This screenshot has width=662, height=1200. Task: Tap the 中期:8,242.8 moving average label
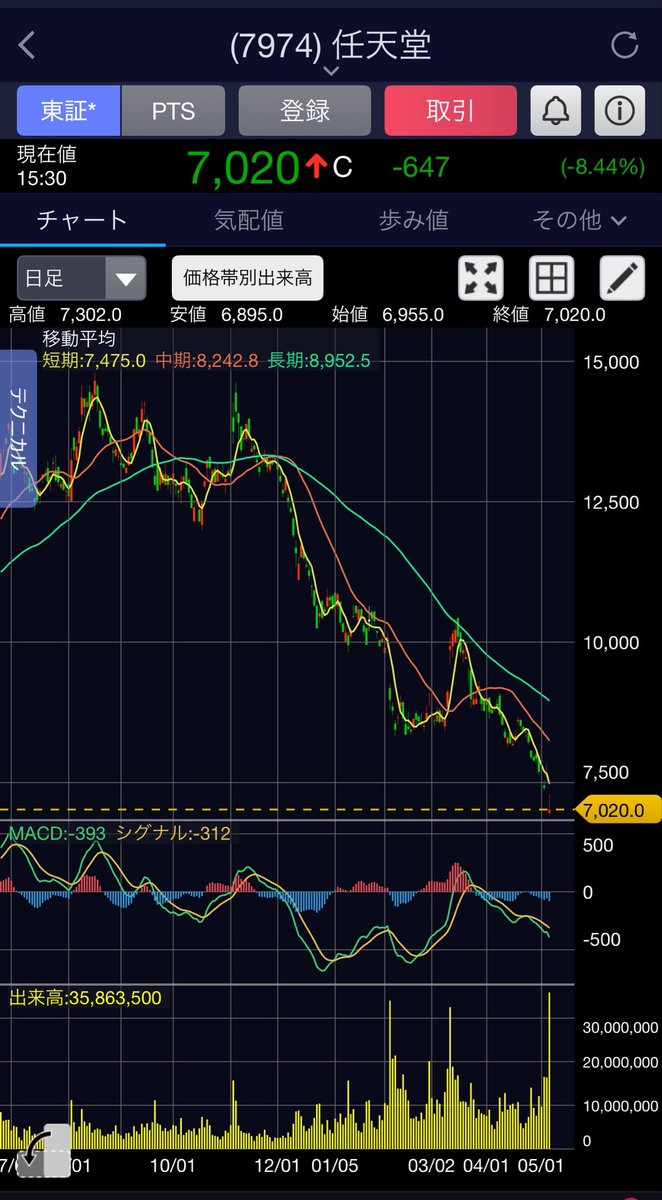coord(207,360)
